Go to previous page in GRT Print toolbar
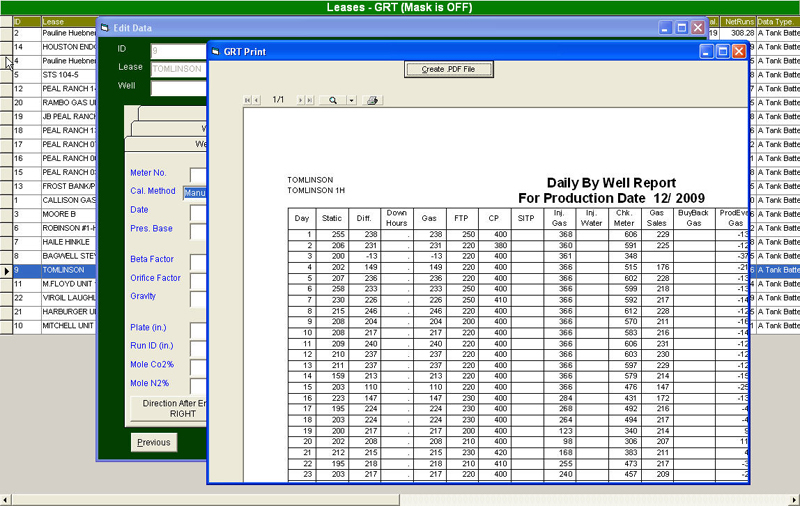 [x=257, y=100]
